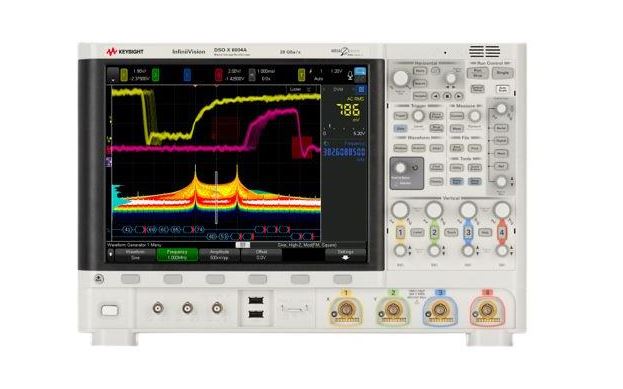Screen dimensions: 623x389
Task: Push the first physical softkey under the screen
Action: click(x=130, y=279)
